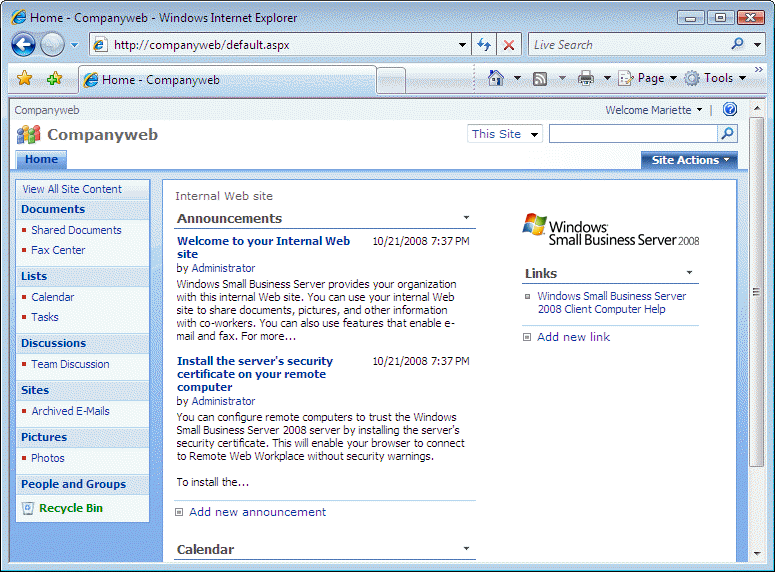
Task: Click the scrollbar down arrow
Action: coord(757,553)
